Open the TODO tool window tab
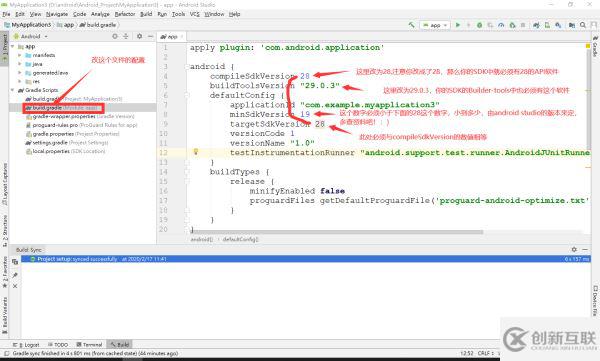Screen dimensions: 600x361 [58, 345]
